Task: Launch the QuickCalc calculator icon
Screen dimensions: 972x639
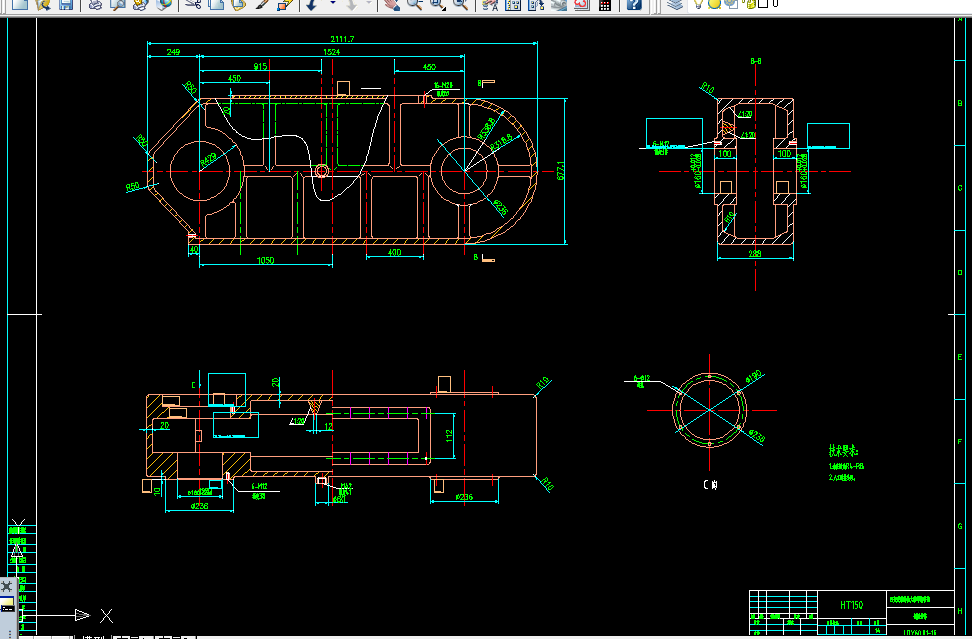Action: (x=605, y=4)
